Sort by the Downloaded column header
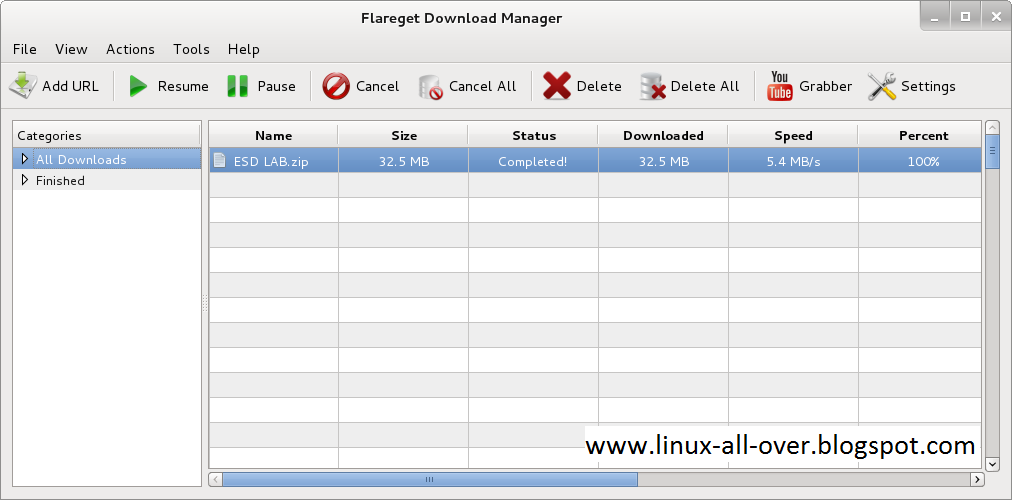The width and height of the screenshot is (1012, 500). (663, 135)
